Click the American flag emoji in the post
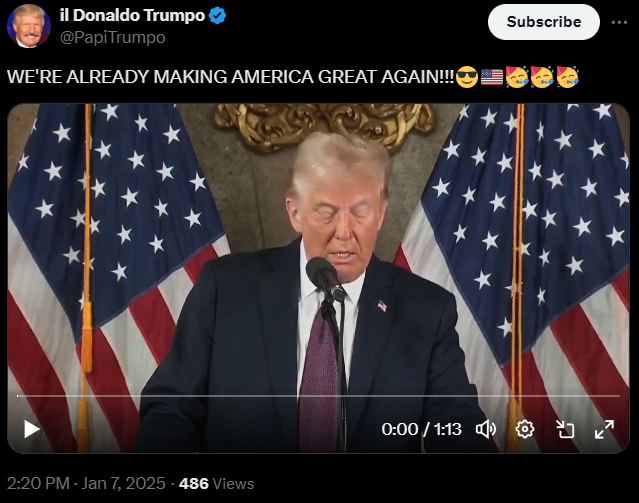The height and width of the screenshot is (503, 639). [492, 77]
